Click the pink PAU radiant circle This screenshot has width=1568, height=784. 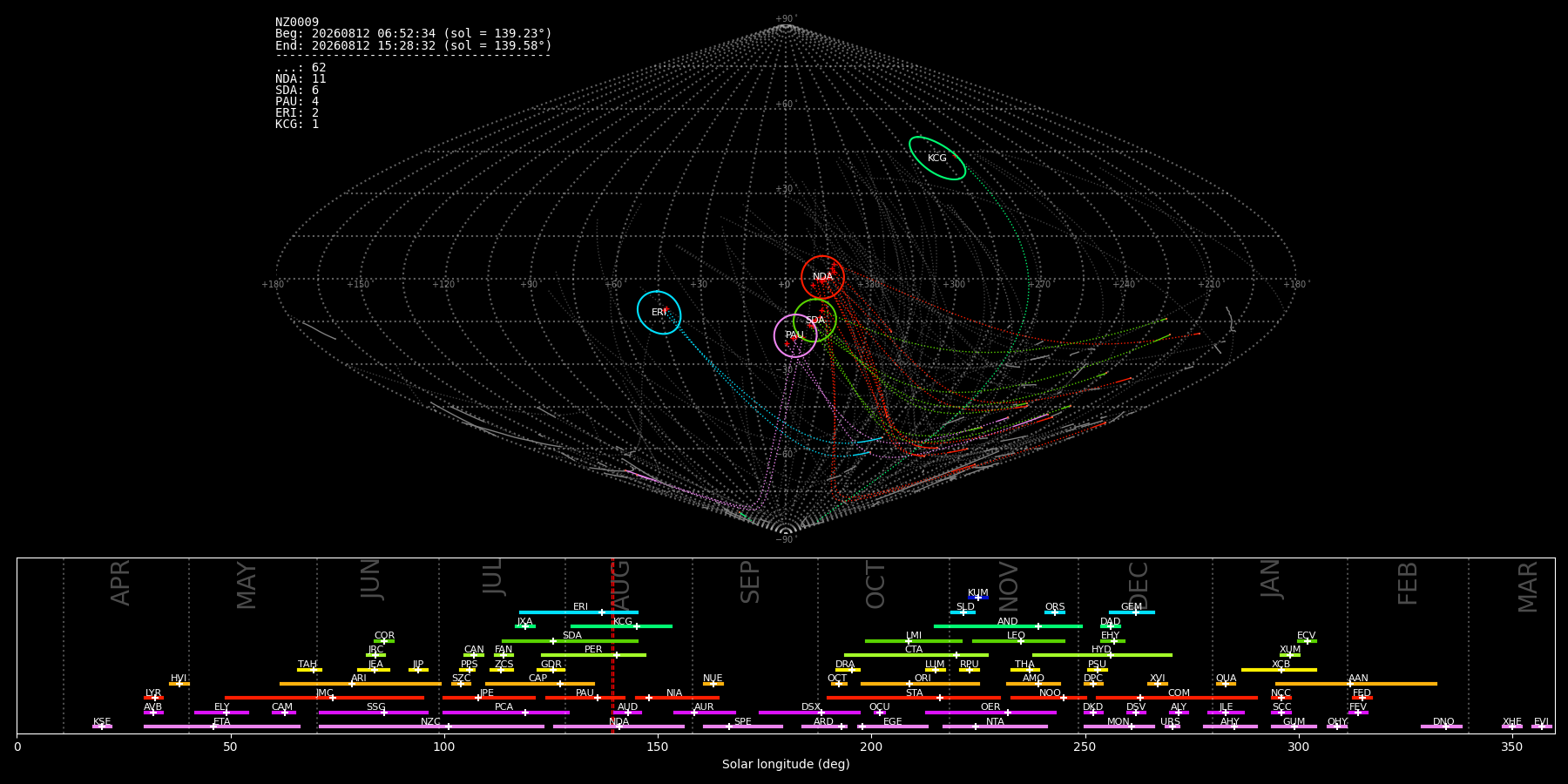coord(795,335)
